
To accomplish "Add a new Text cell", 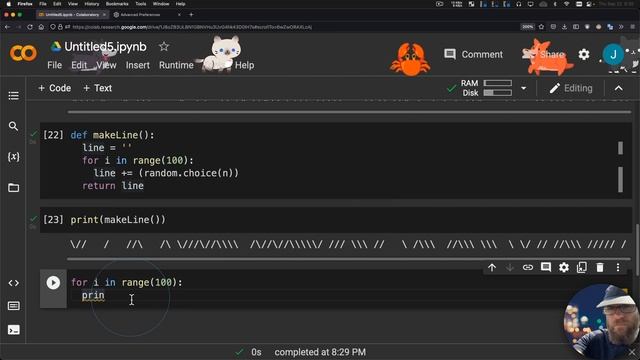I will [97, 88].
